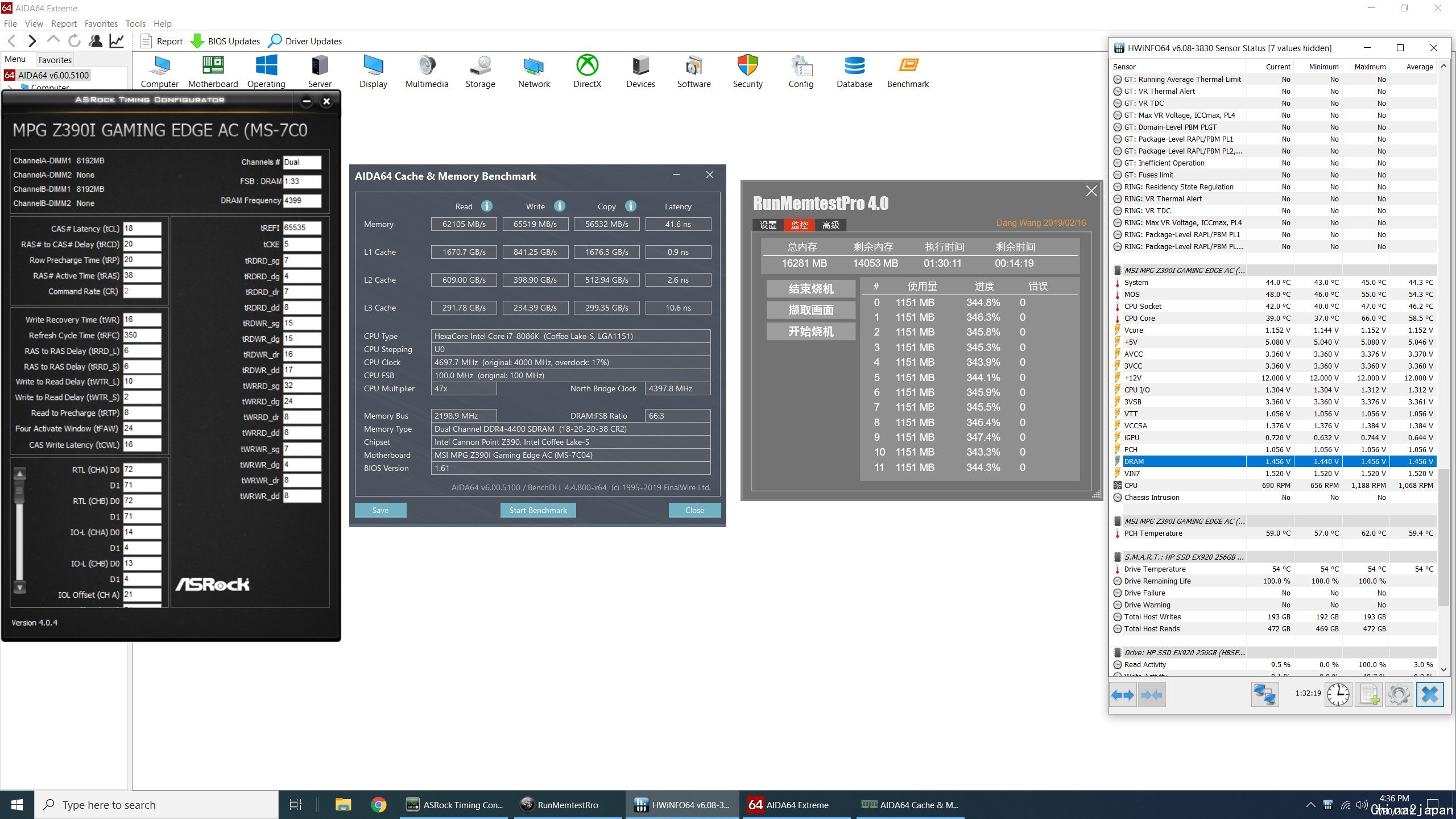
Task: Switch to the Favorites tab in AIDA64
Action: point(55,60)
